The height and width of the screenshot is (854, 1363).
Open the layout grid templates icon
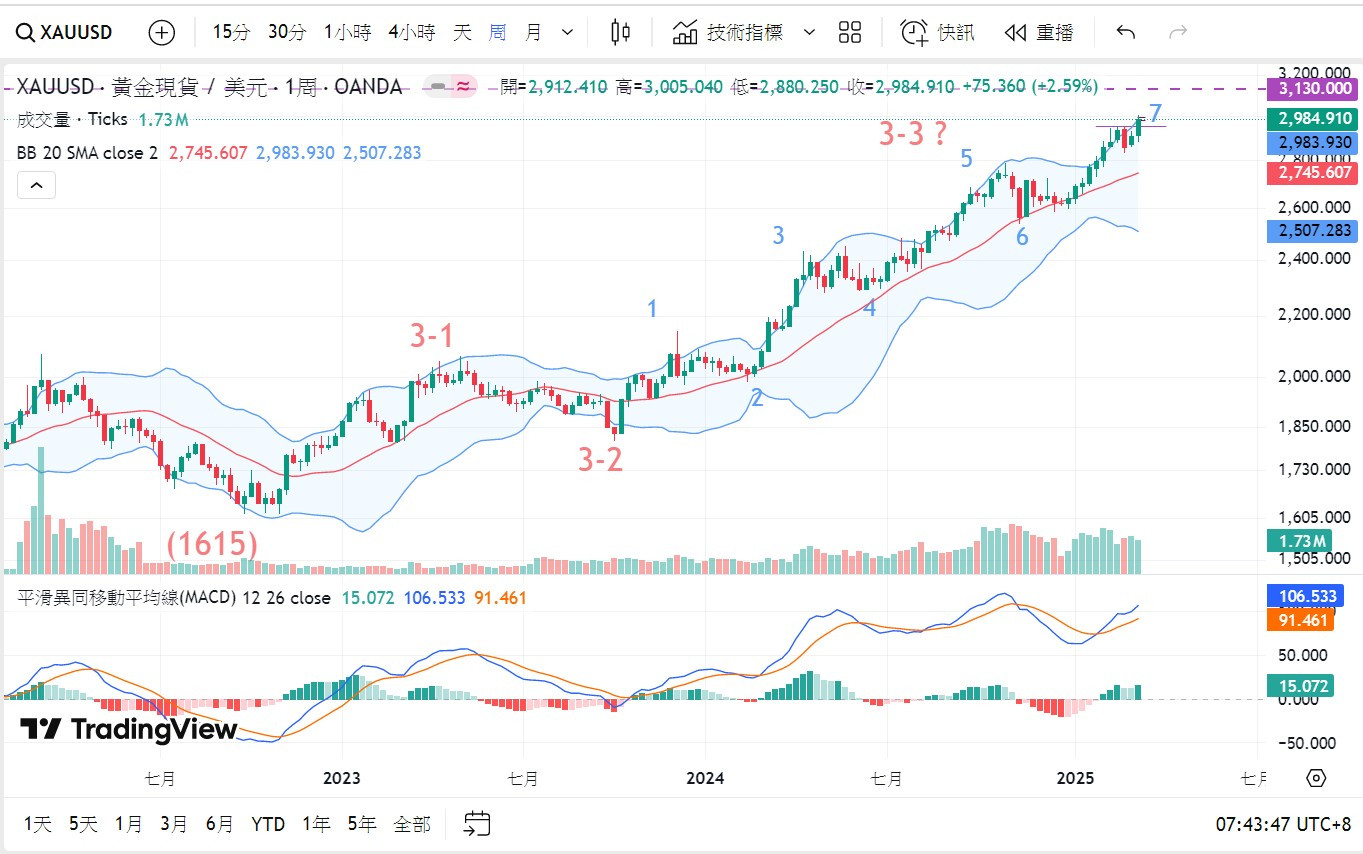tap(850, 32)
